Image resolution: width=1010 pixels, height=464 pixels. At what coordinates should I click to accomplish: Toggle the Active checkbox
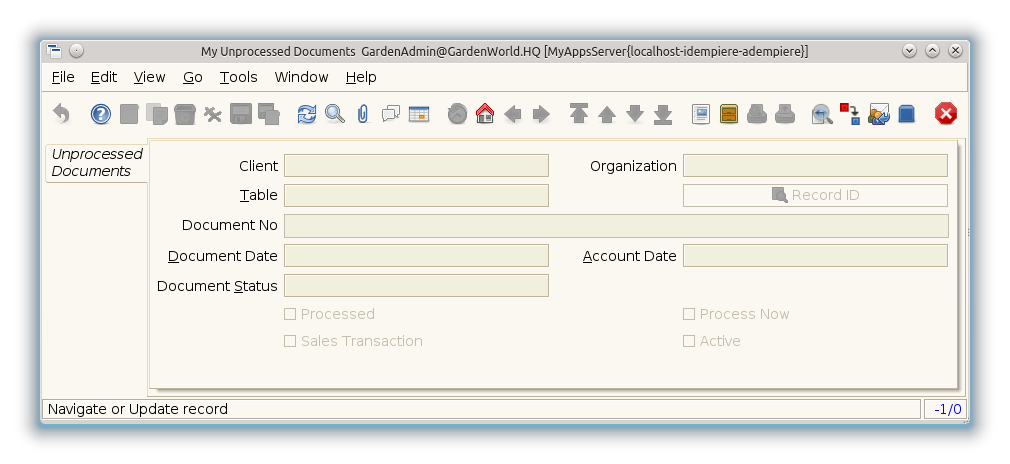689,341
